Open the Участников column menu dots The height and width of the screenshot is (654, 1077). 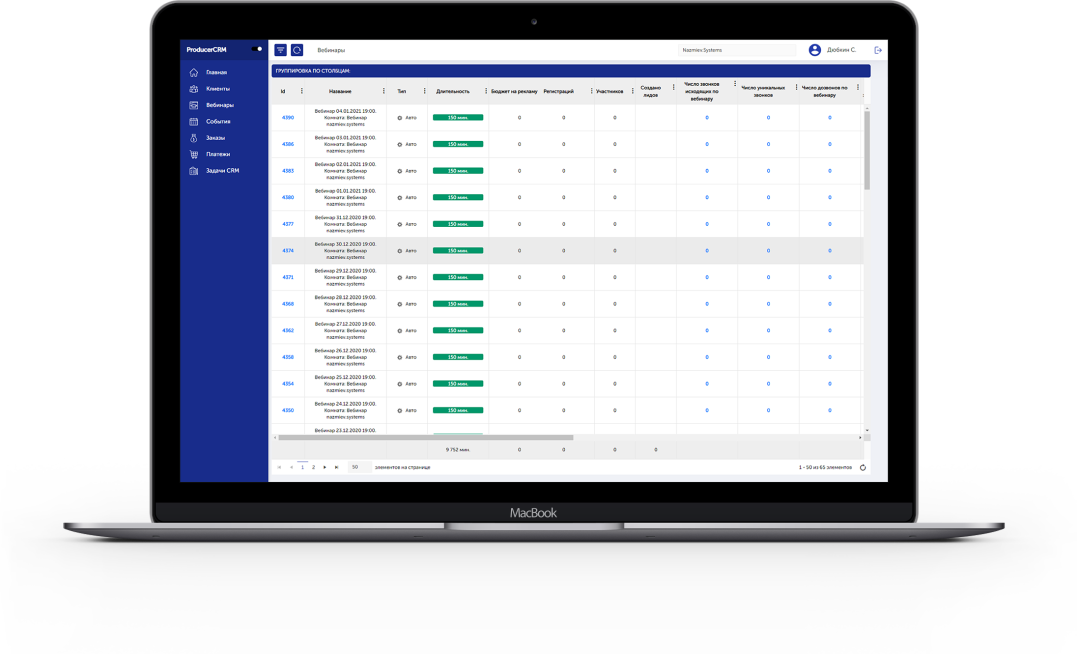tap(633, 91)
